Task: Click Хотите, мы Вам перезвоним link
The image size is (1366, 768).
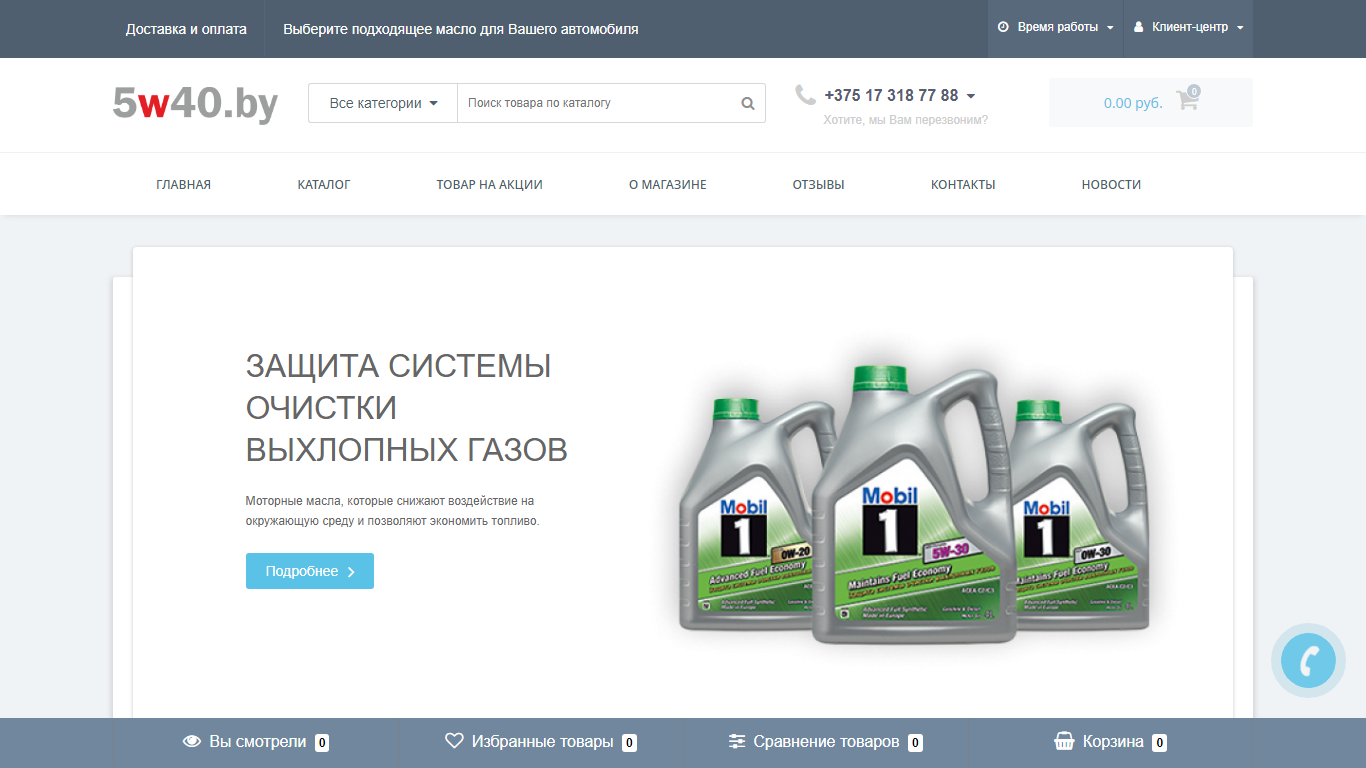Action: coord(906,120)
